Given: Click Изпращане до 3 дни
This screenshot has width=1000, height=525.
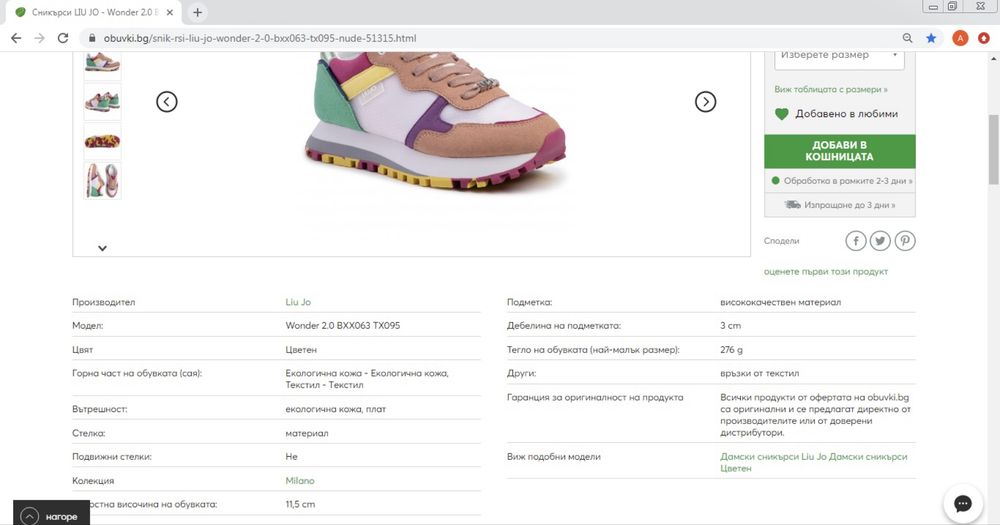Looking at the screenshot, I should click(849, 205).
